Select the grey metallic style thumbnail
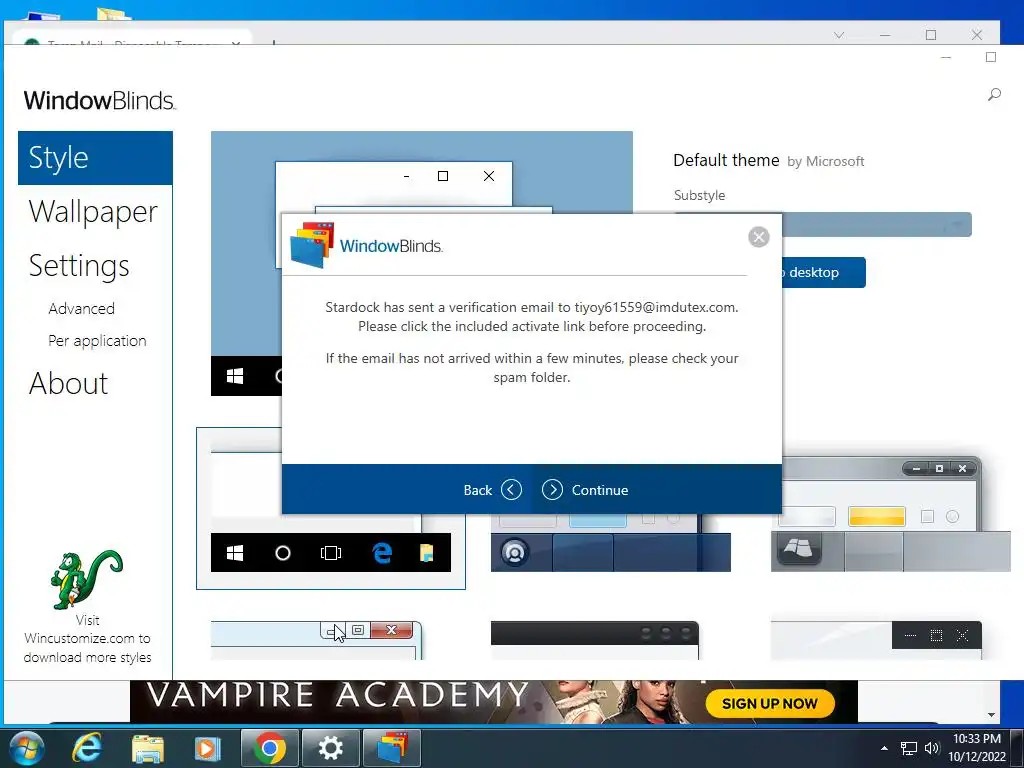This screenshot has height=768, width=1024. [891, 515]
